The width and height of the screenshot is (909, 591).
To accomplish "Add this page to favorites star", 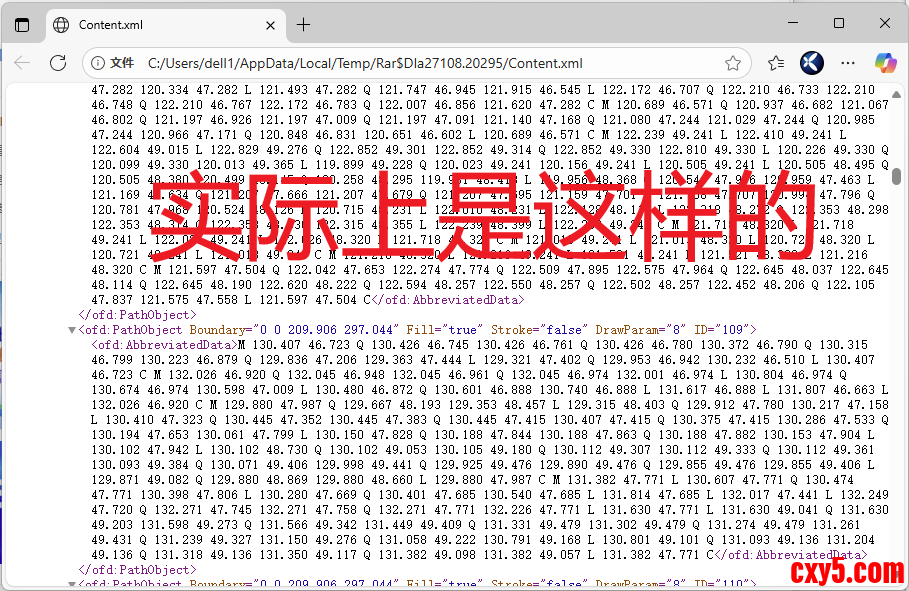I will click(733, 63).
